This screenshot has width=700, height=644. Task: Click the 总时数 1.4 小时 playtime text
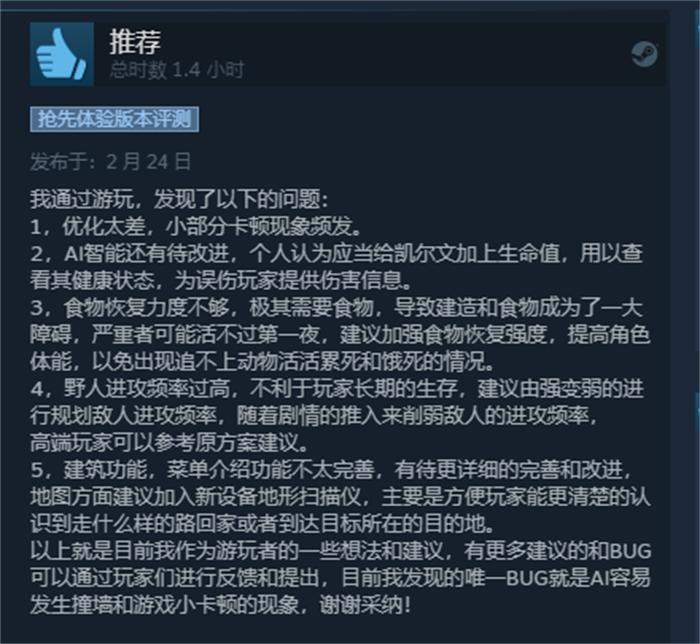pos(177,70)
